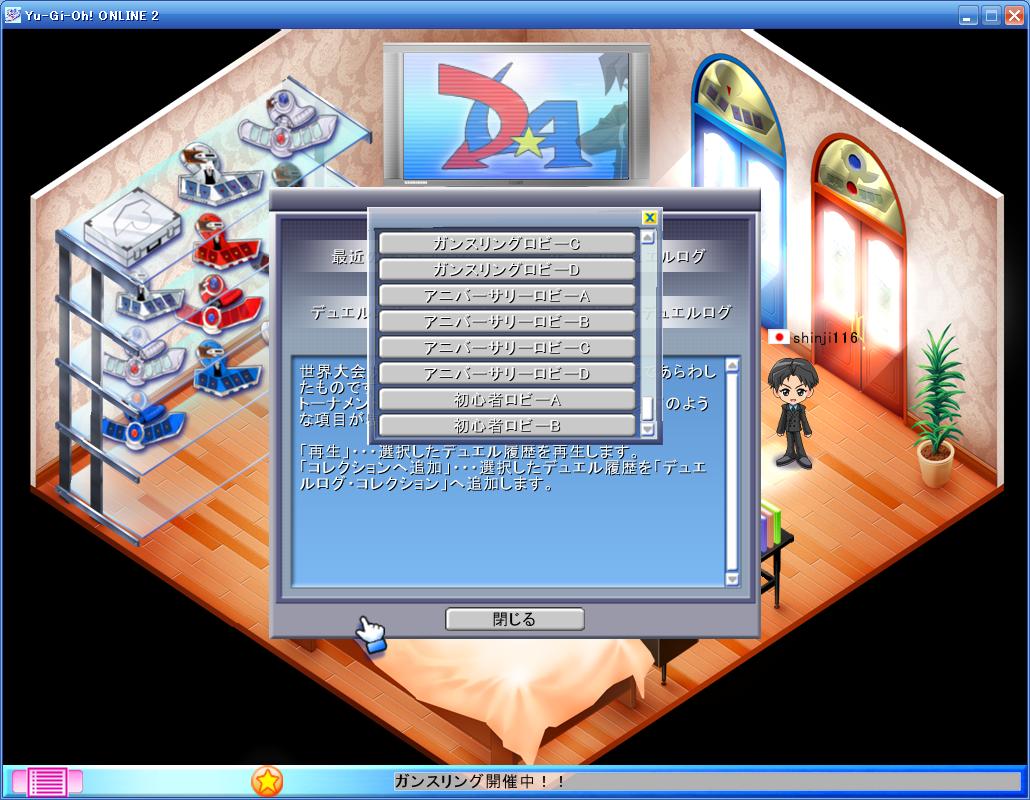Screen dimensions: 1030x800
Task: Click the lobby list scroll down arrow
Action: click(x=648, y=430)
